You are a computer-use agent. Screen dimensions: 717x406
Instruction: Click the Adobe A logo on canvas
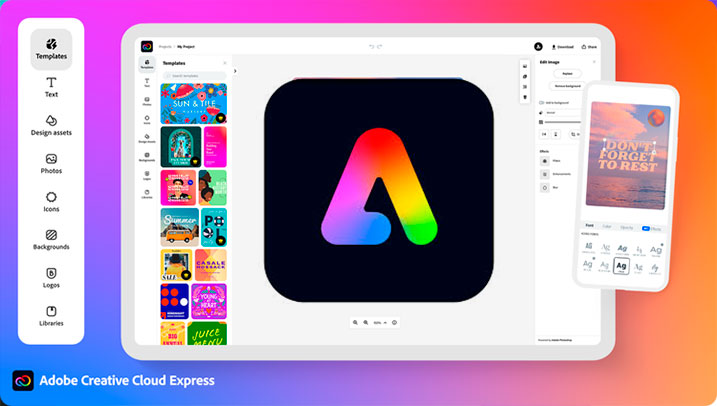click(x=379, y=187)
